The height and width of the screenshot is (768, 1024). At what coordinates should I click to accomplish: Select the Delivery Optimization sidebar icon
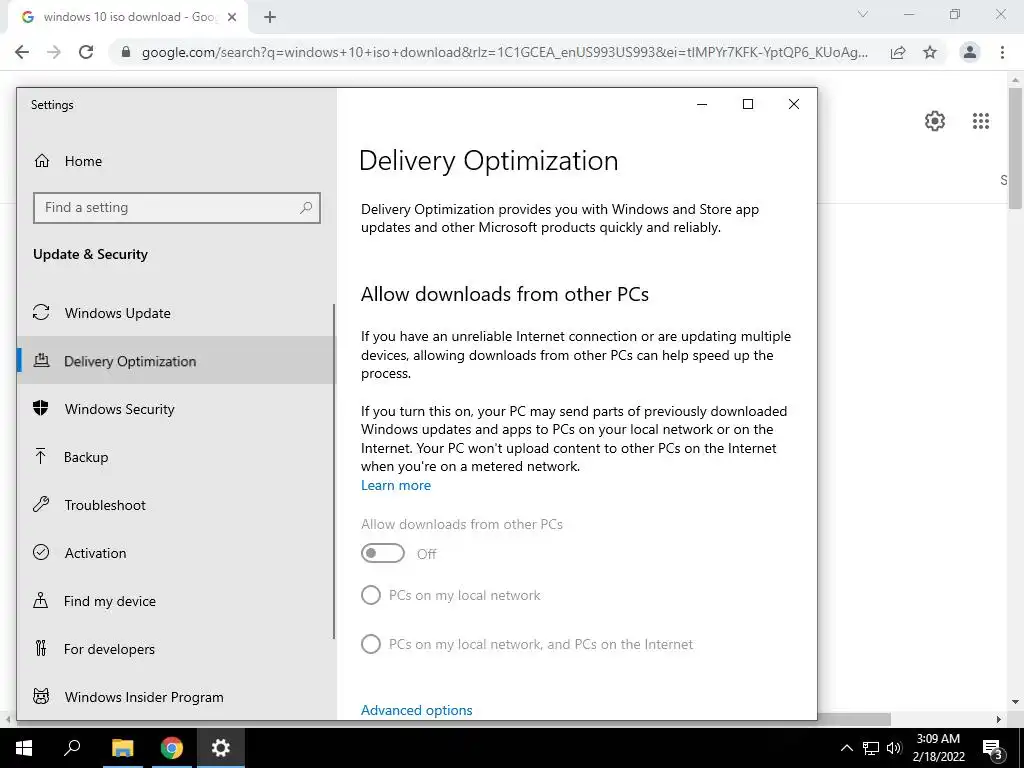point(41,360)
